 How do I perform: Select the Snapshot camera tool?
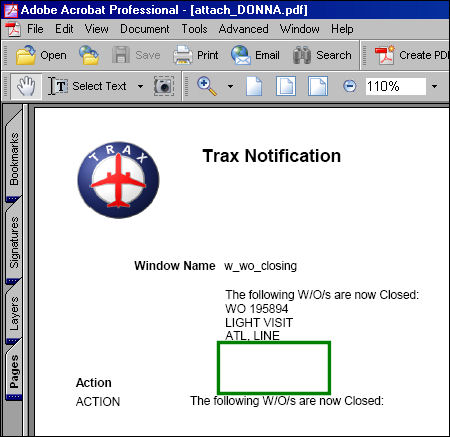pos(164,86)
